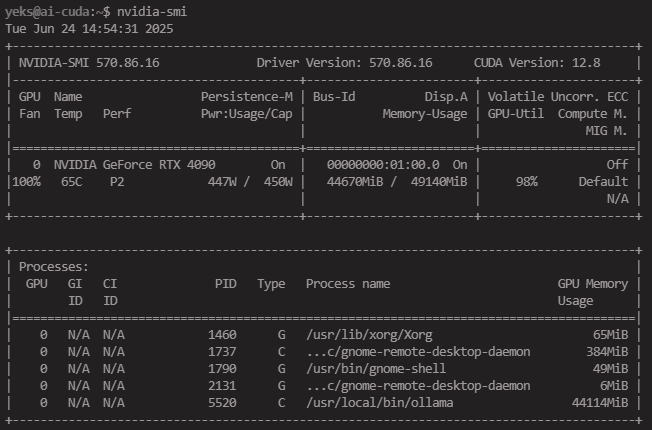Click process name '/usr/bin/gnome-shell'
This screenshot has width=652, height=430.
[376, 369]
